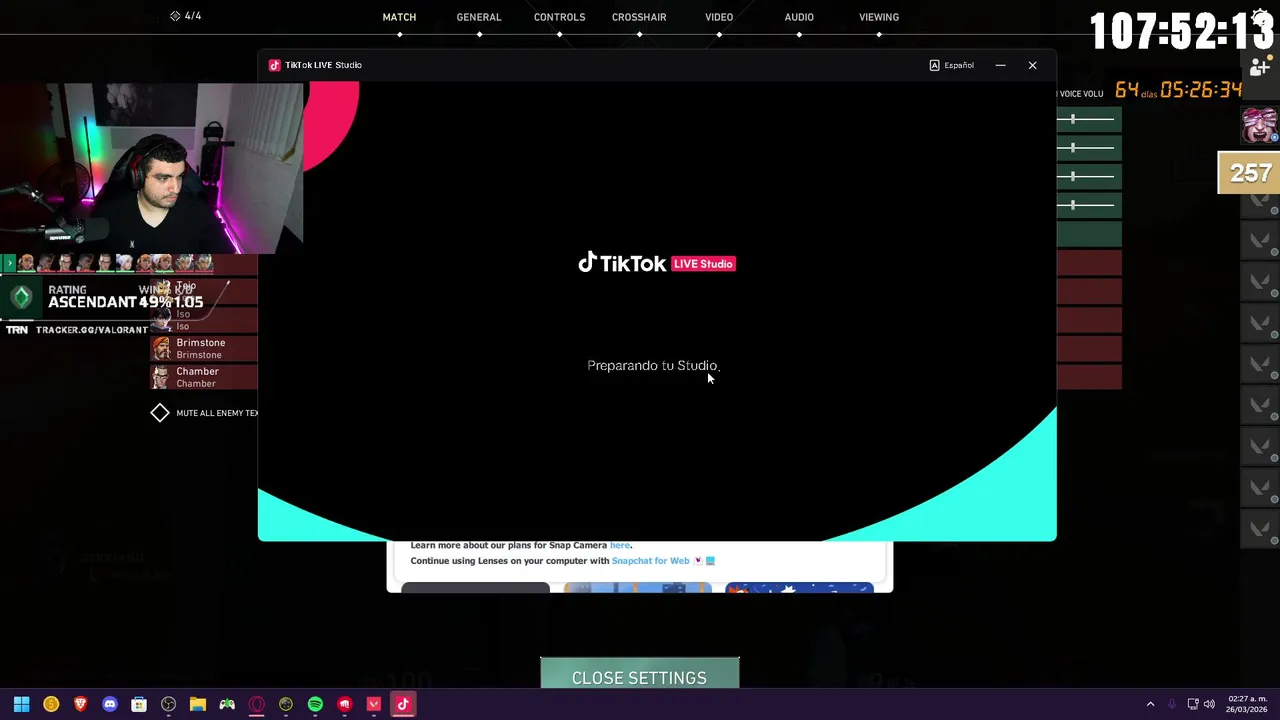Viewport: 1280px width, 720px height.
Task: Switch to Opera GX in the taskbar
Action: coord(256,704)
